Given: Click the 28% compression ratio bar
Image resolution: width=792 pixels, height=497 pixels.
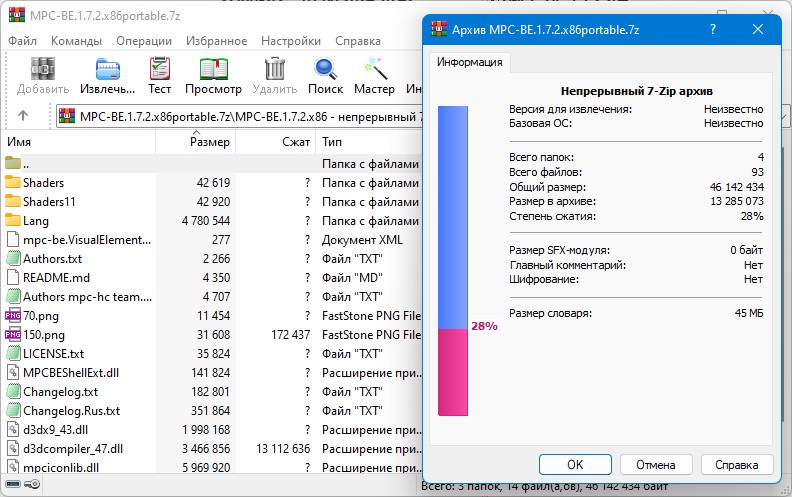Looking at the screenshot, I should (453, 261).
